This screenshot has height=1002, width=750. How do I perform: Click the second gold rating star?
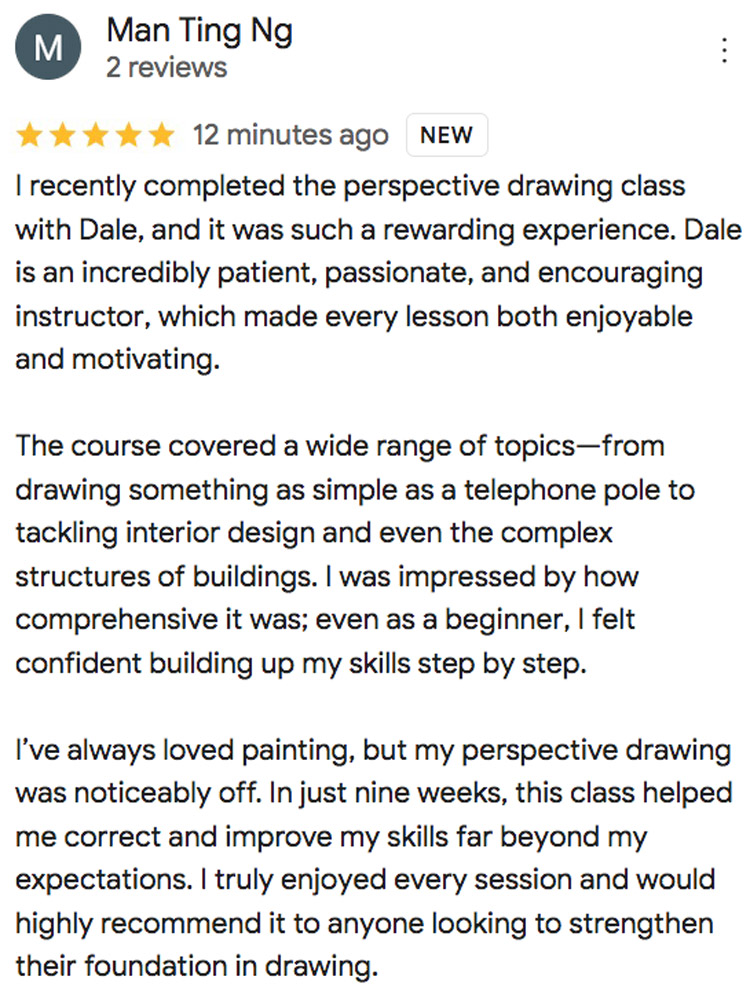63,136
